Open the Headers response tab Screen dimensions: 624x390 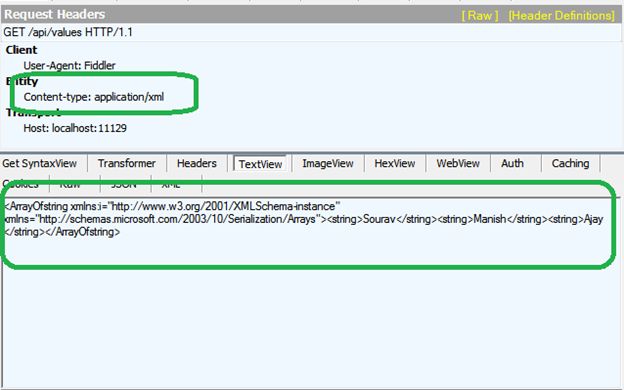(197, 164)
